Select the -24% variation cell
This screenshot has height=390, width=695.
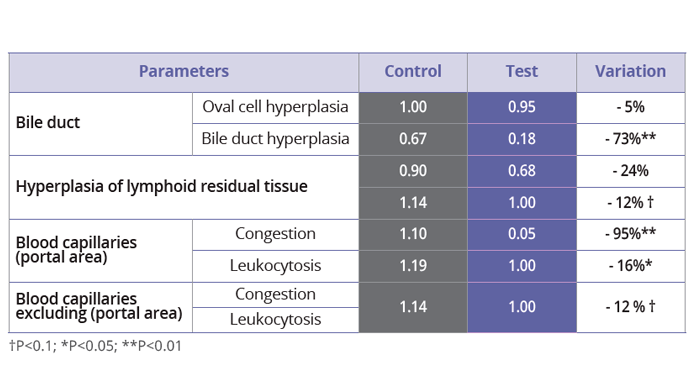click(x=630, y=171)
